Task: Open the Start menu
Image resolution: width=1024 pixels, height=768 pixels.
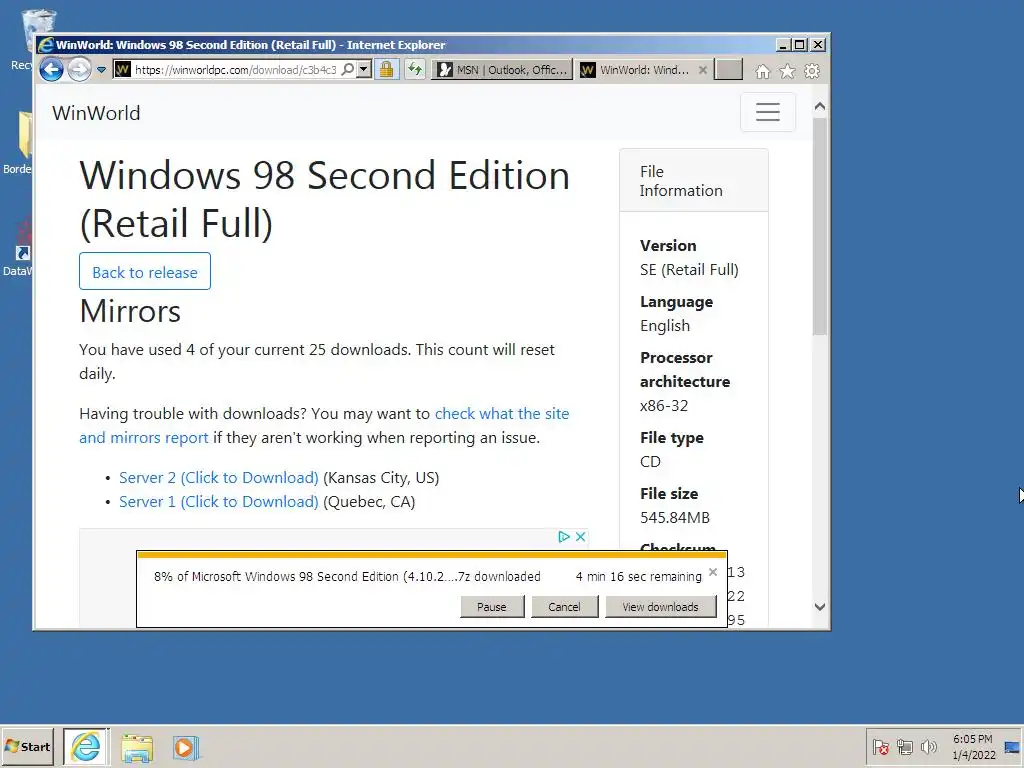Action: click(x=27, y=746)
